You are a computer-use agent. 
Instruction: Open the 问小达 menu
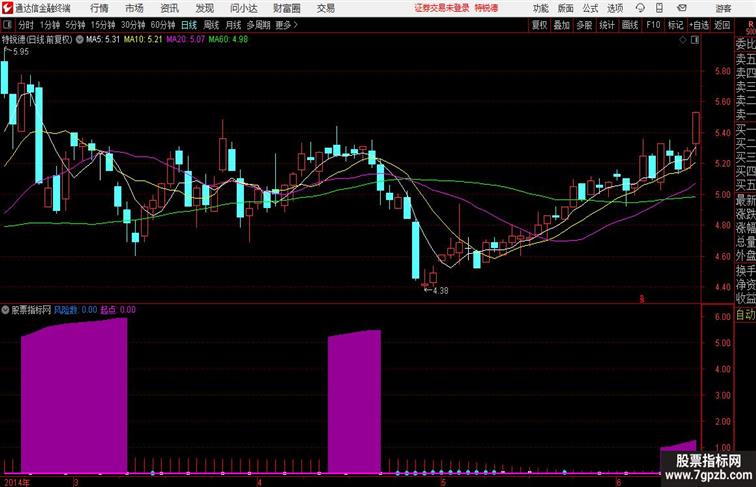[x=243, y=8]
